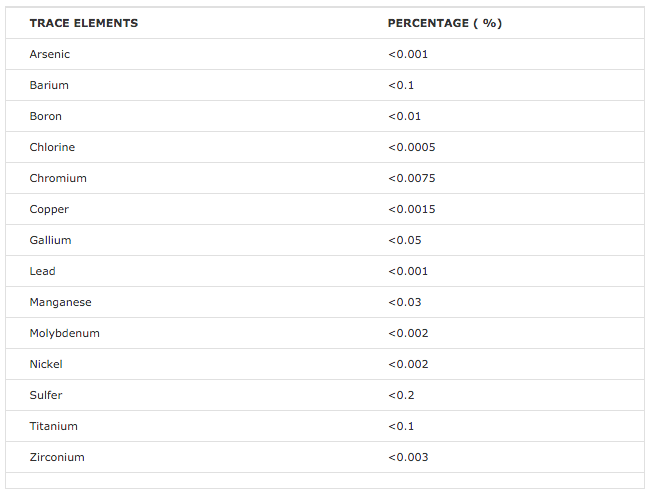This screenshot has height=496, width=650.
Task: Select the Boron table cell
Action: [46, 116]
